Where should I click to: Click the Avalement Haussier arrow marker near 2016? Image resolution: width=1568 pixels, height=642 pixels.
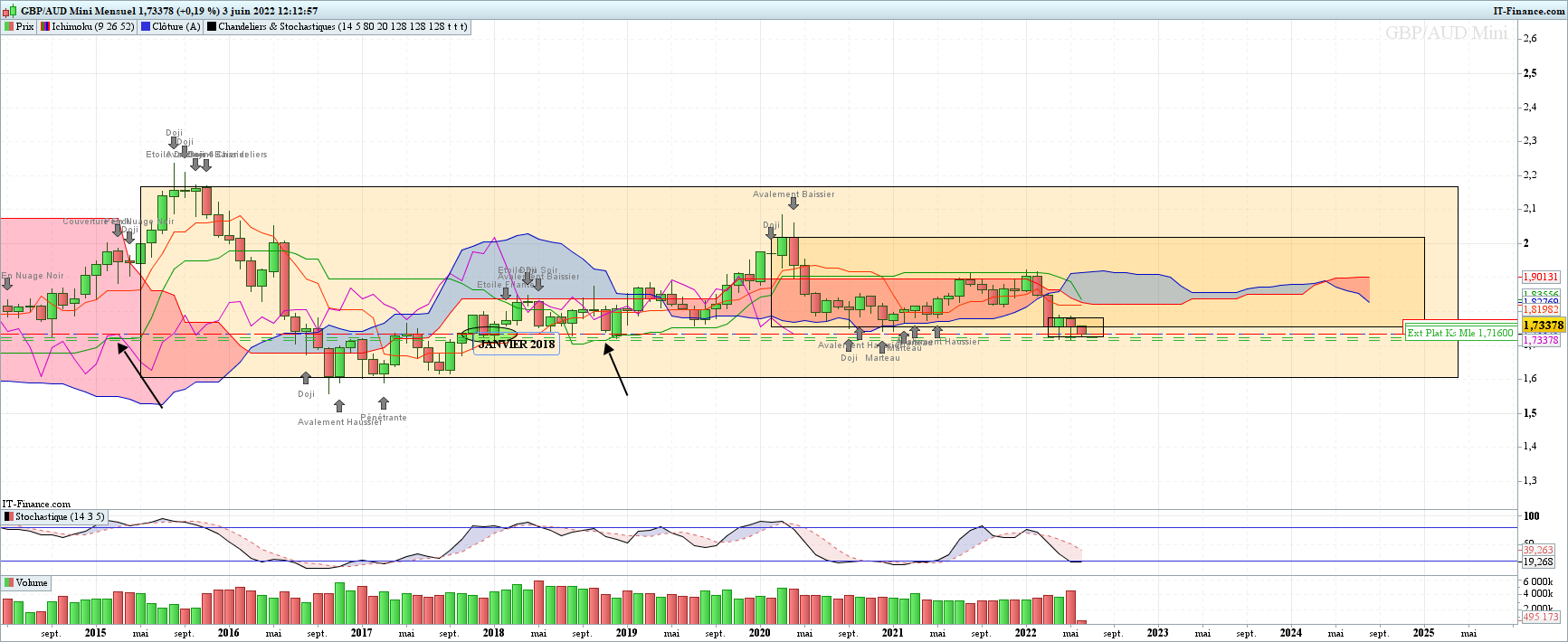tap(339, 407)
